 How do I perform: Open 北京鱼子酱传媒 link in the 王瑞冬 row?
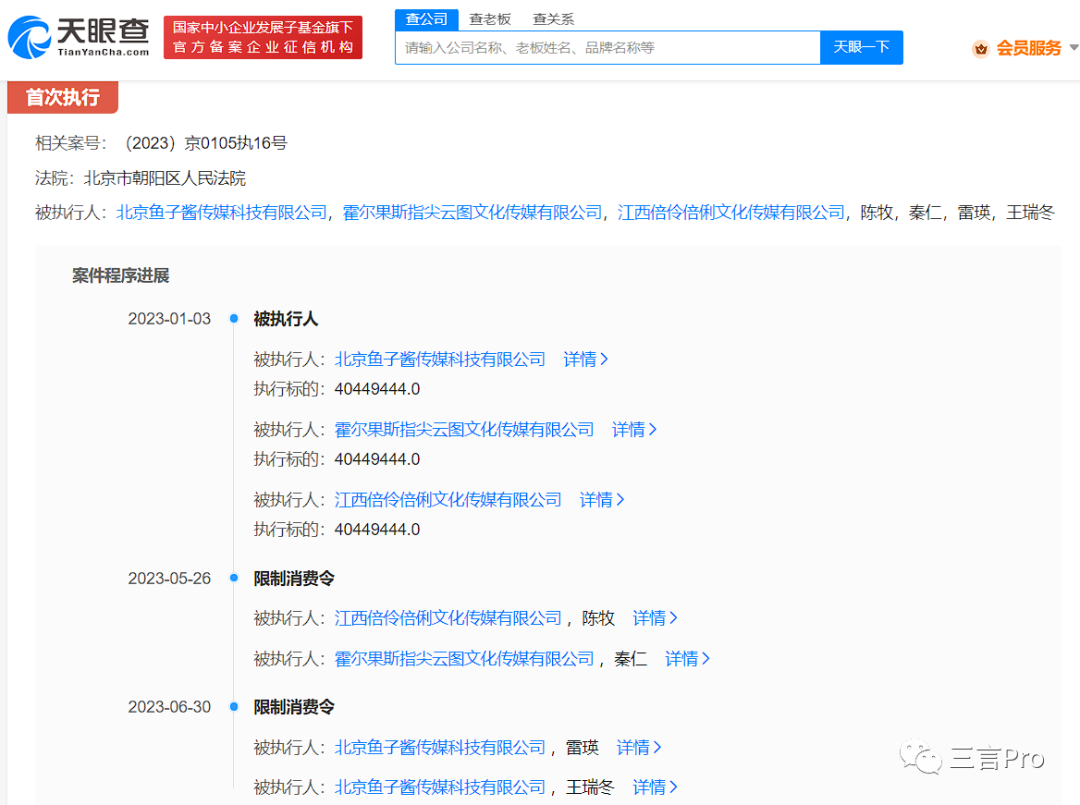(439, 787)
